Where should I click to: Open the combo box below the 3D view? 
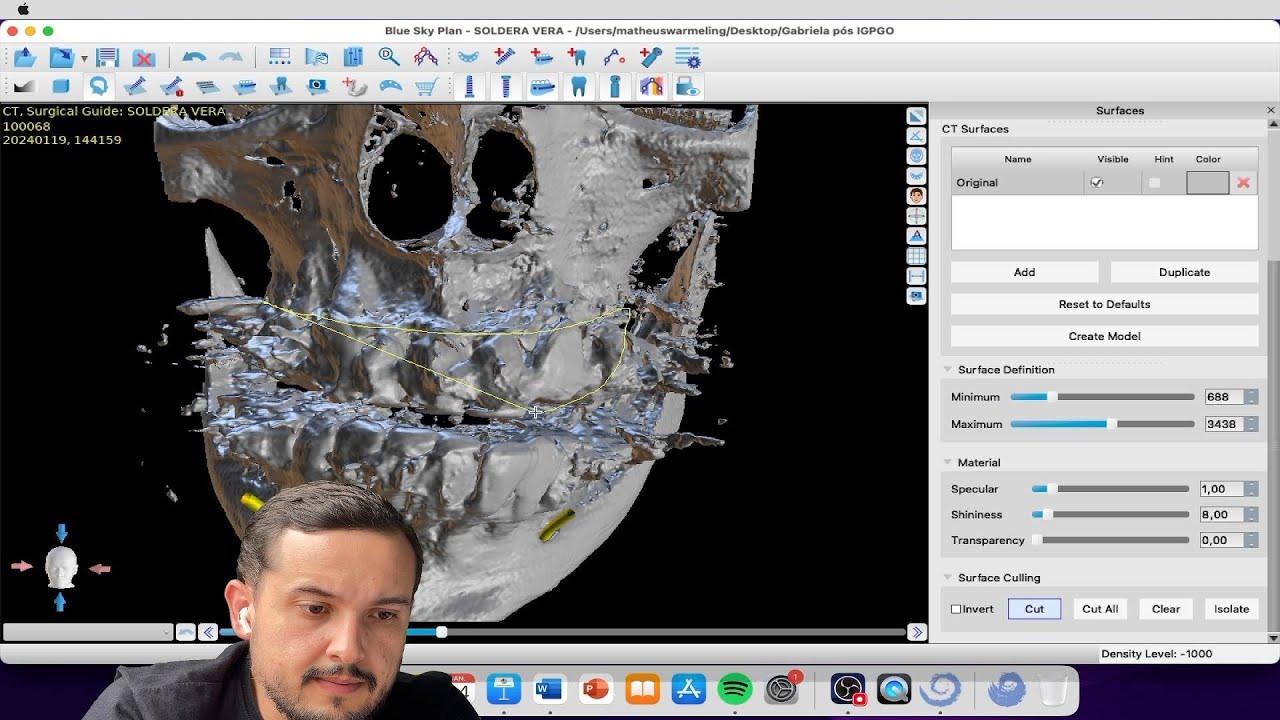click(88, 632)
